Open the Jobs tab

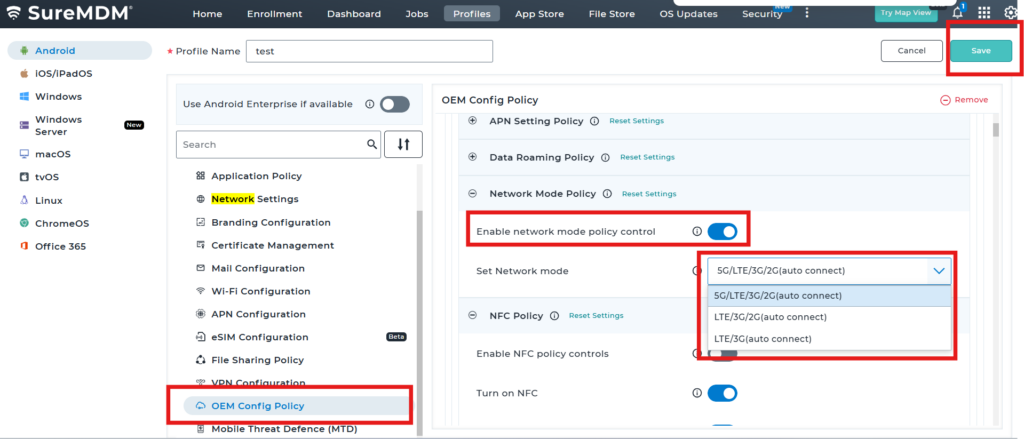417,14
